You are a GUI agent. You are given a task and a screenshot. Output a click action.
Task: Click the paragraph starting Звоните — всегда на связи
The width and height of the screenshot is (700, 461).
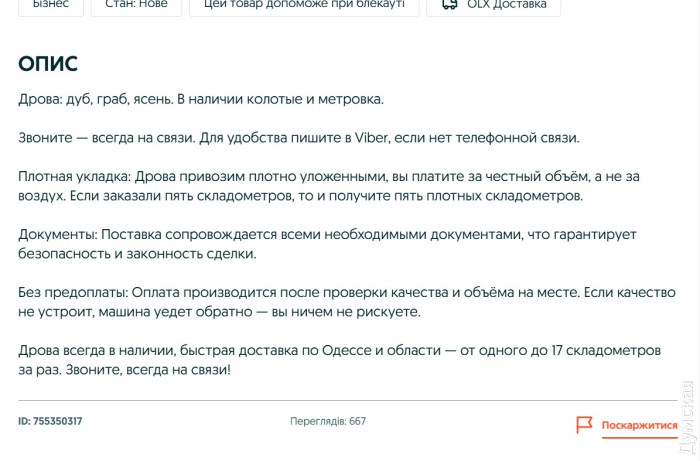click(x=298, y=137)
